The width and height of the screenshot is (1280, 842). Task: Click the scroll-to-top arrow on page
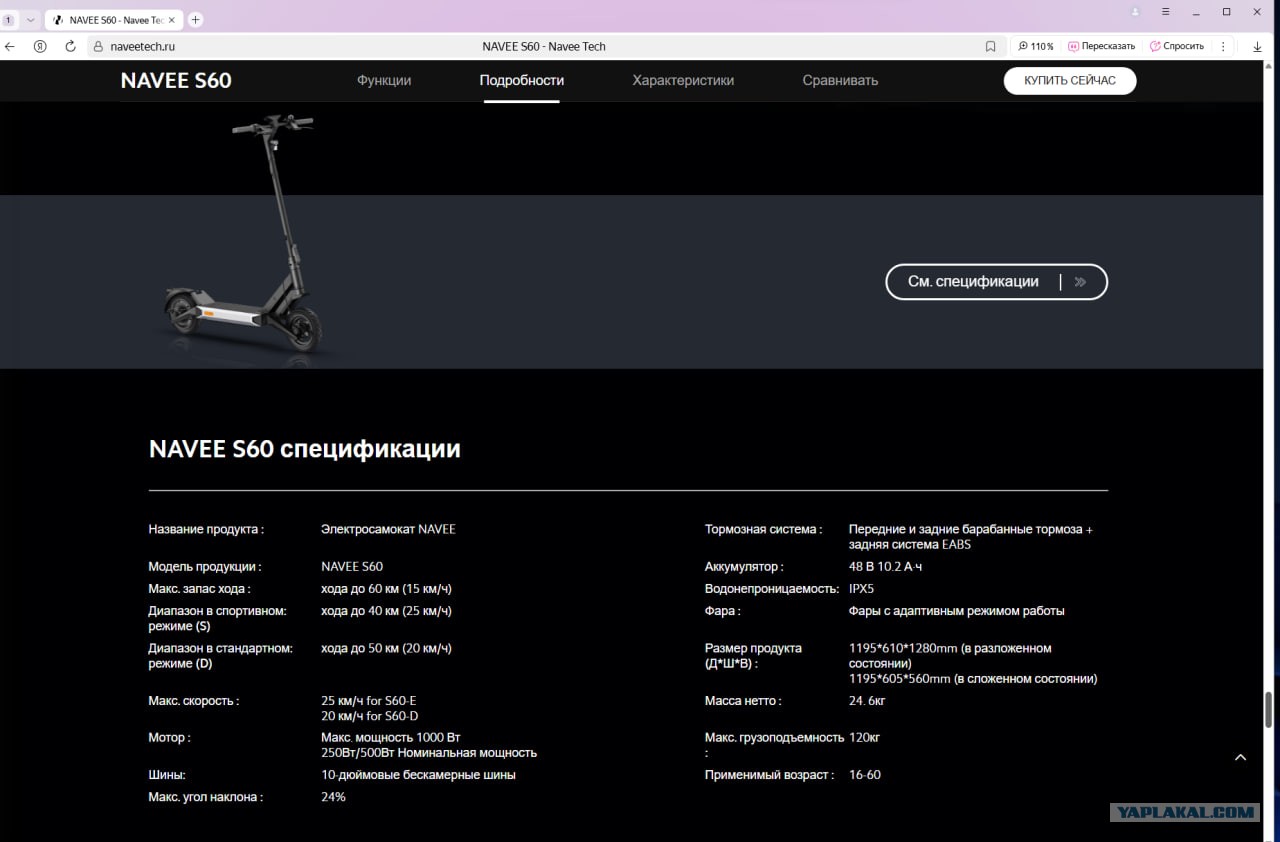pos(1240,757)
